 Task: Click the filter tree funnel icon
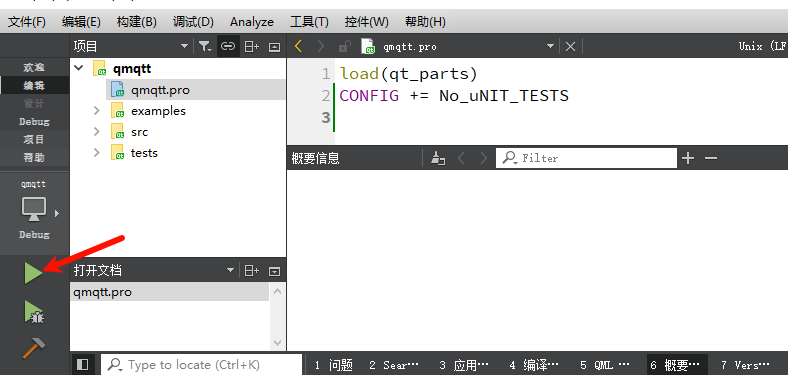pos(205,47)
